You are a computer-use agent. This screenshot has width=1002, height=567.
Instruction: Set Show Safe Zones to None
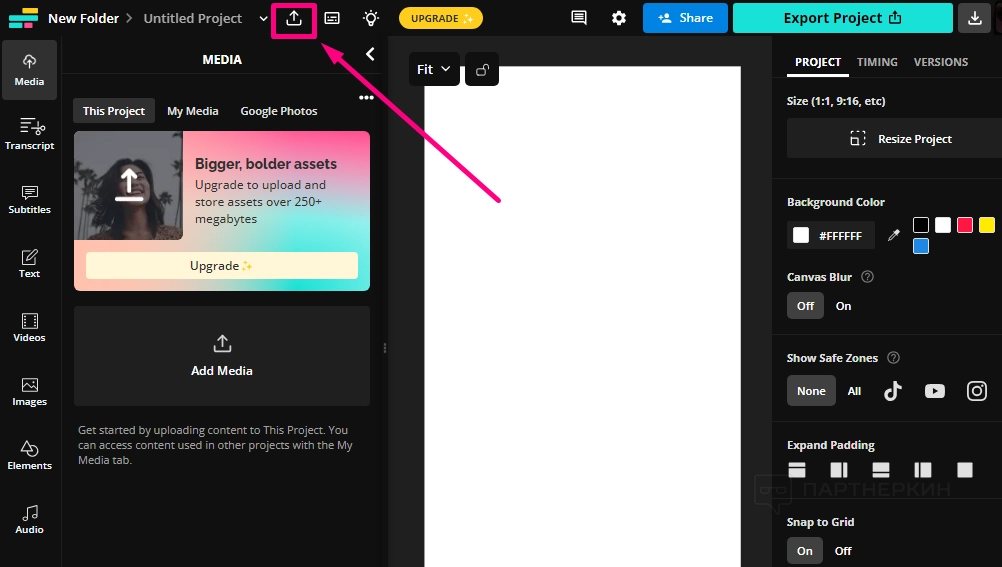click(x=811, y=391)
